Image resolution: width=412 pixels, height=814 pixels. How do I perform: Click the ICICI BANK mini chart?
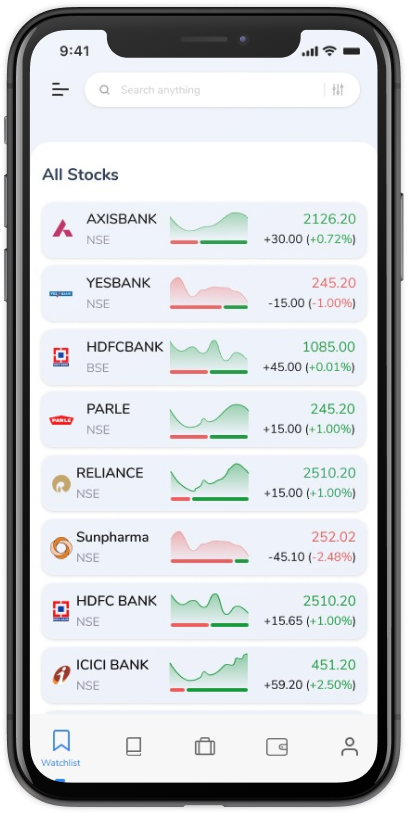point(209,673)
